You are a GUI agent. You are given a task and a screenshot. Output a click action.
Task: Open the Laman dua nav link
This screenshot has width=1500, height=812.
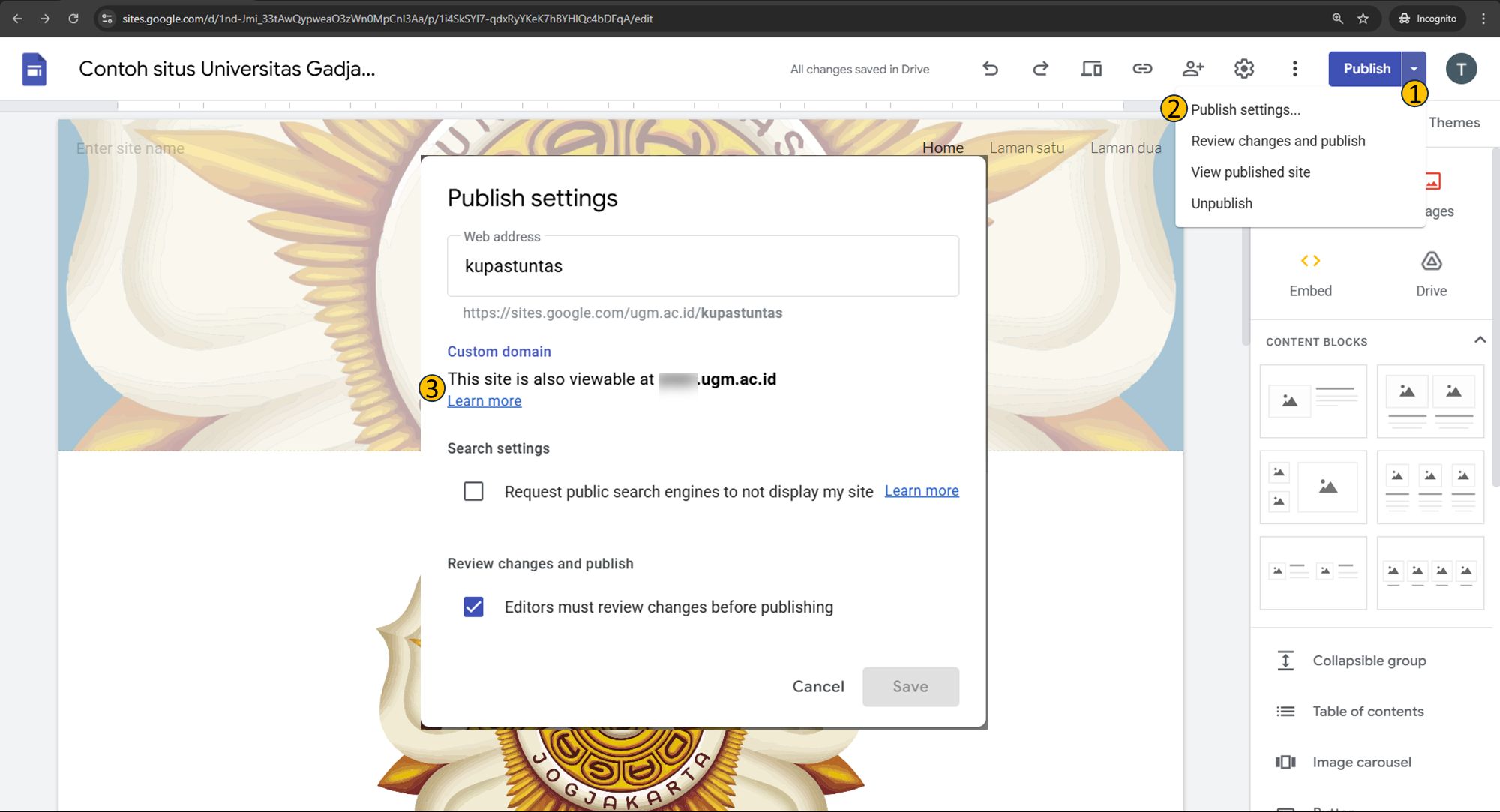point(1126,148)
